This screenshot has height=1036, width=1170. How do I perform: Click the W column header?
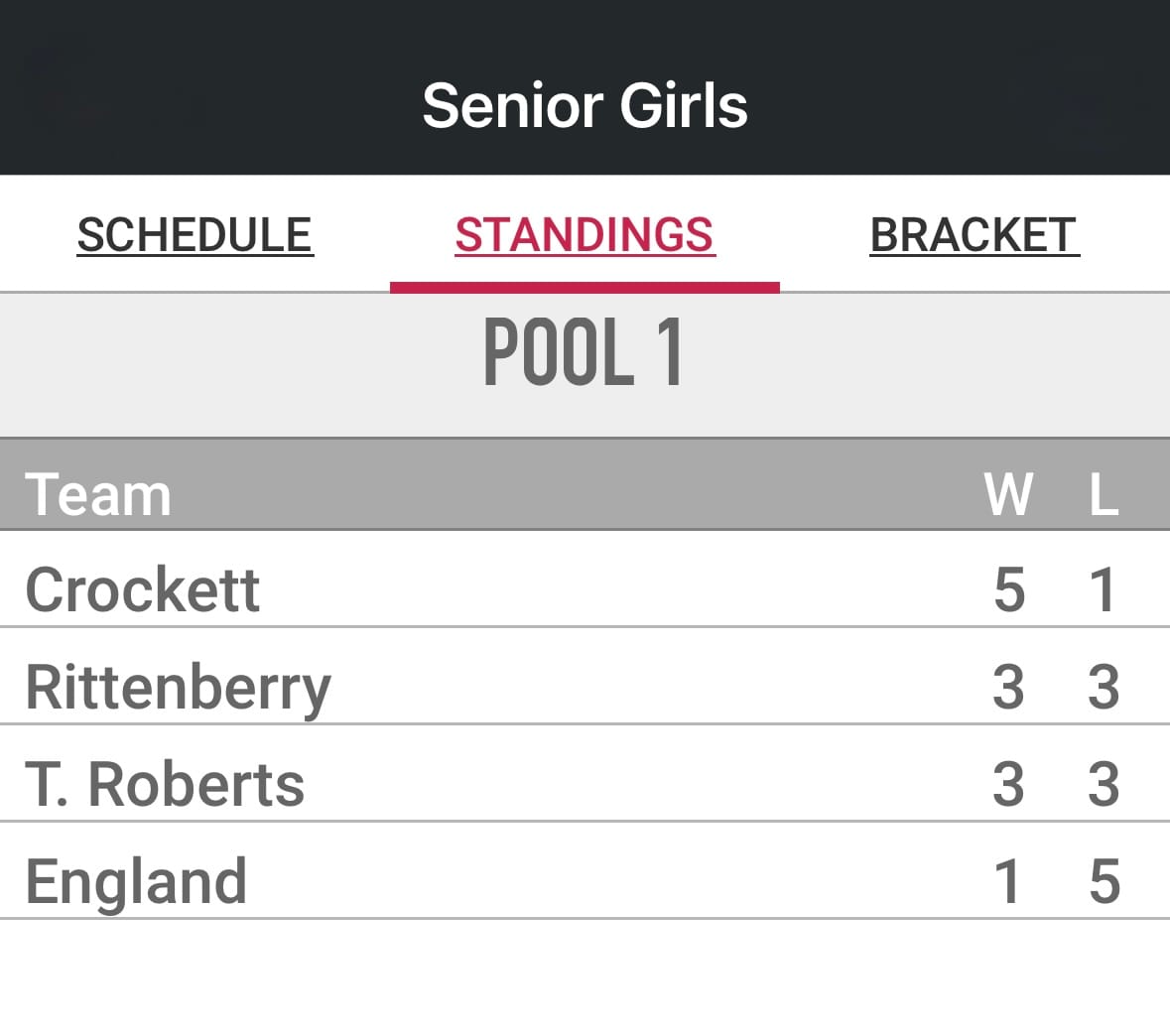click(1008, 494)
